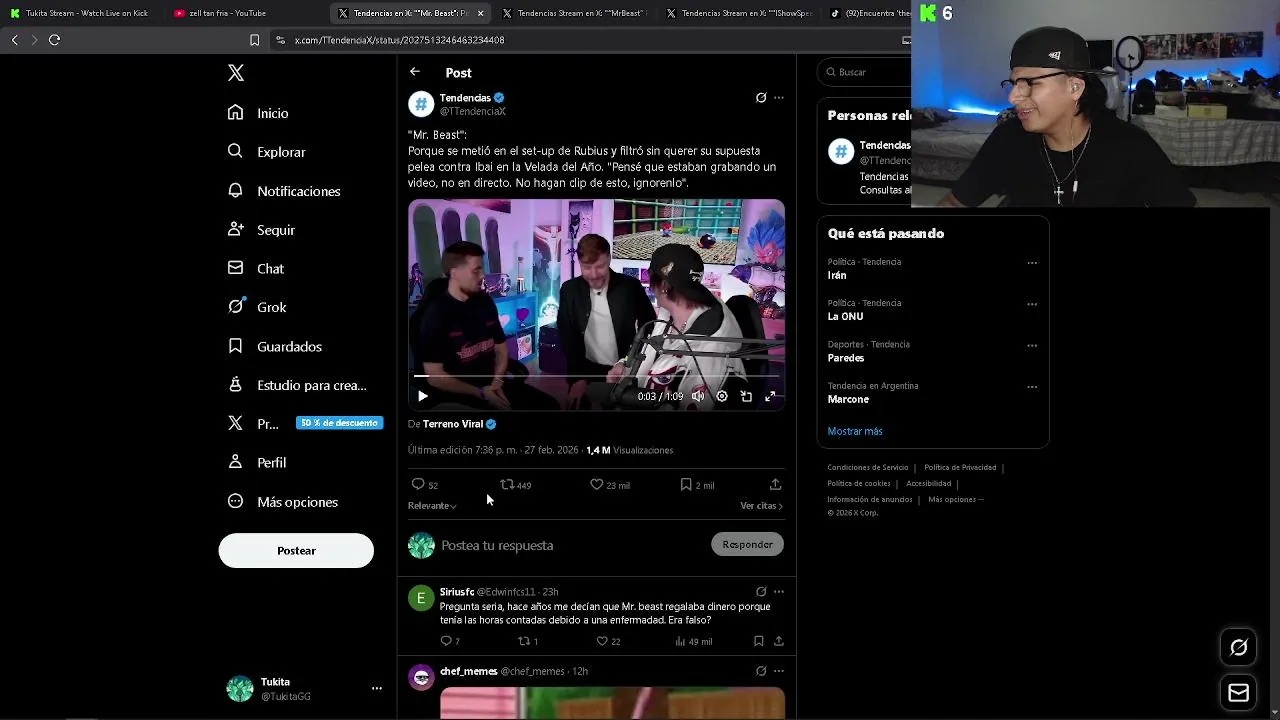This screenshot has height=720, width=1280.
Task: Close the active Tendencias browser tab
Action: [x=481, y=13]
